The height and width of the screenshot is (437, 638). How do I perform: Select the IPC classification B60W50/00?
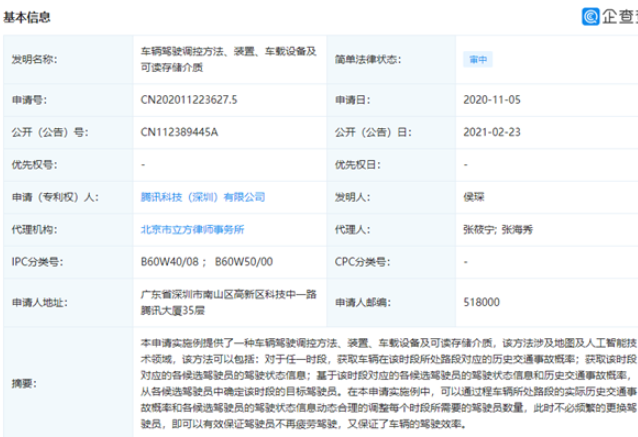point(243,262)
